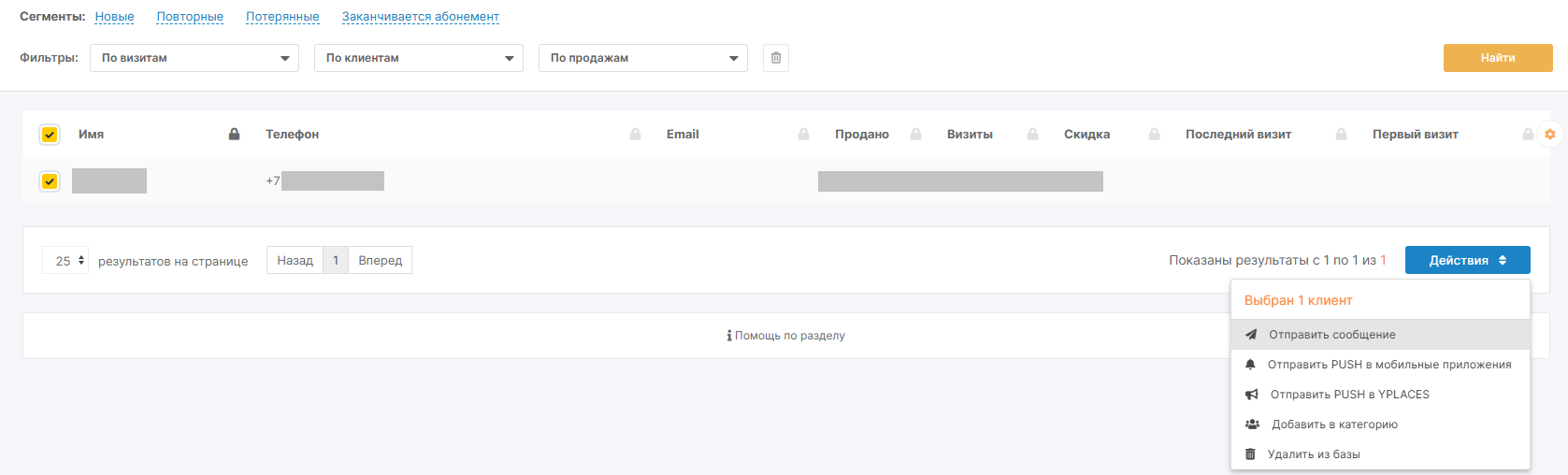Click the paper plane icon for sending message
The width and height of the screenshot is (1568, 475).
pyautogui.click(x=1251, y=335)
